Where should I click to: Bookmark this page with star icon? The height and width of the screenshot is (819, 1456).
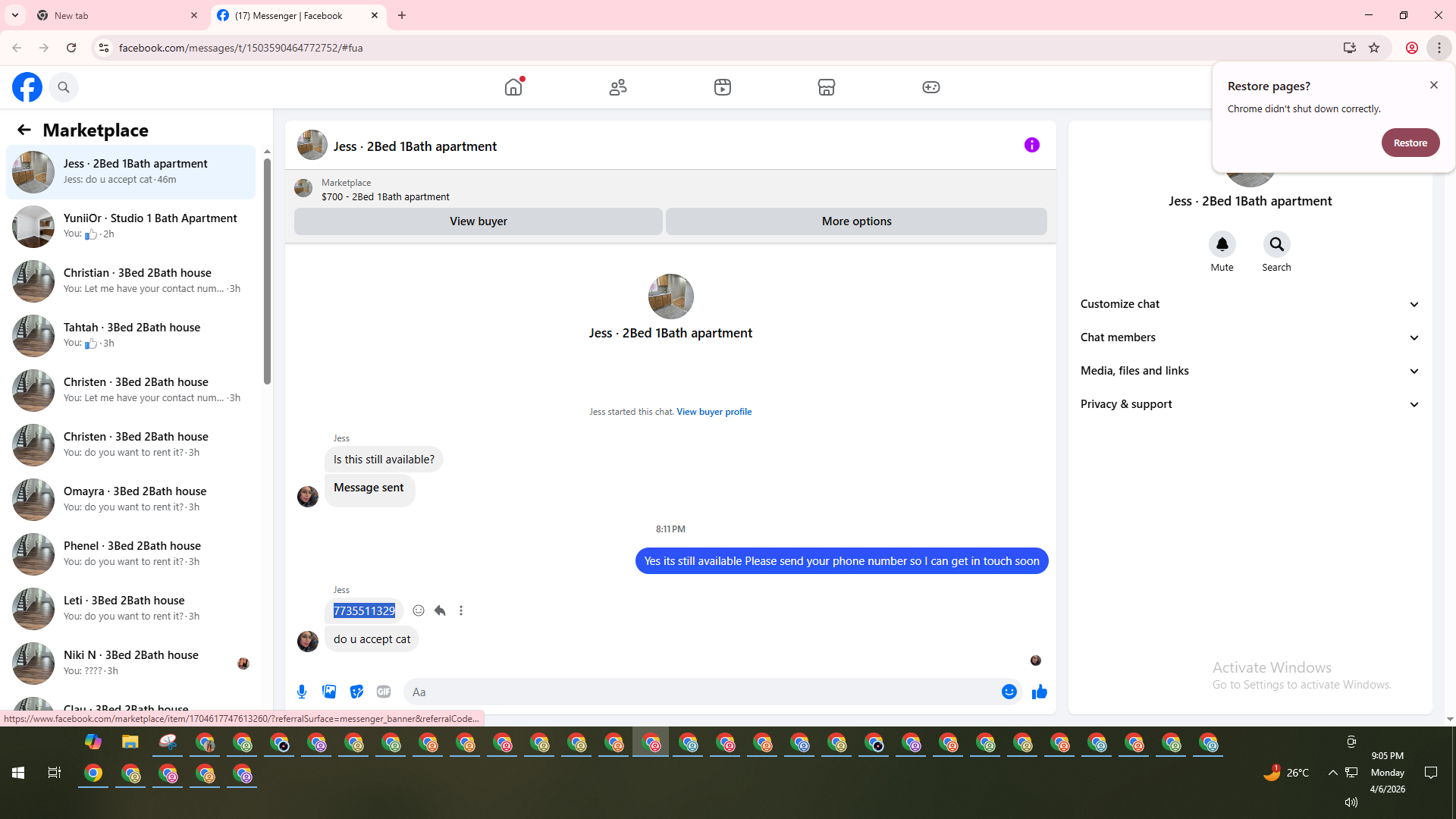(x=1374, y=48)
